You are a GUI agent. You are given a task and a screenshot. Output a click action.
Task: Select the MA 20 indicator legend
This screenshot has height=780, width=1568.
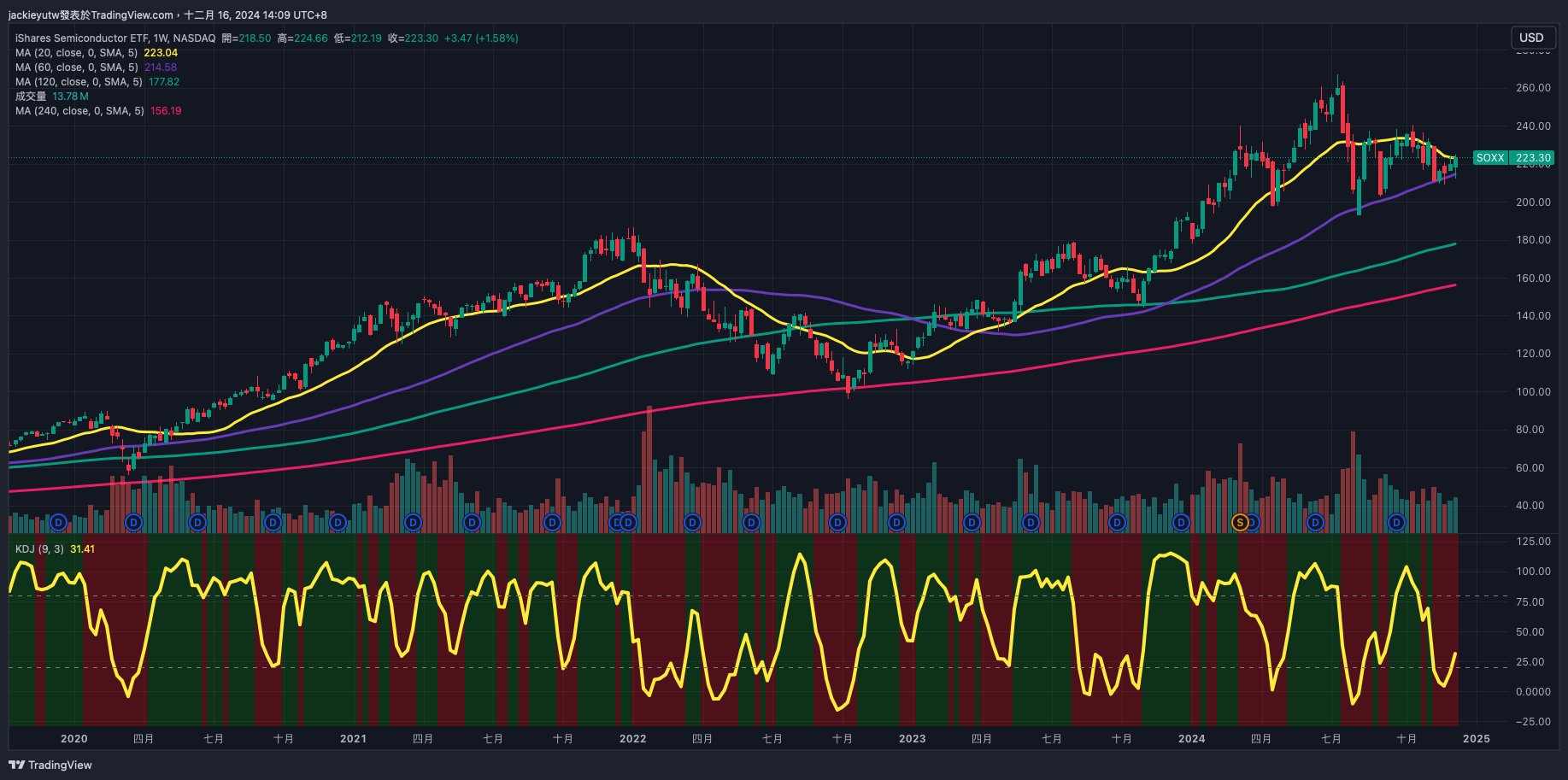tap(77, 53)
